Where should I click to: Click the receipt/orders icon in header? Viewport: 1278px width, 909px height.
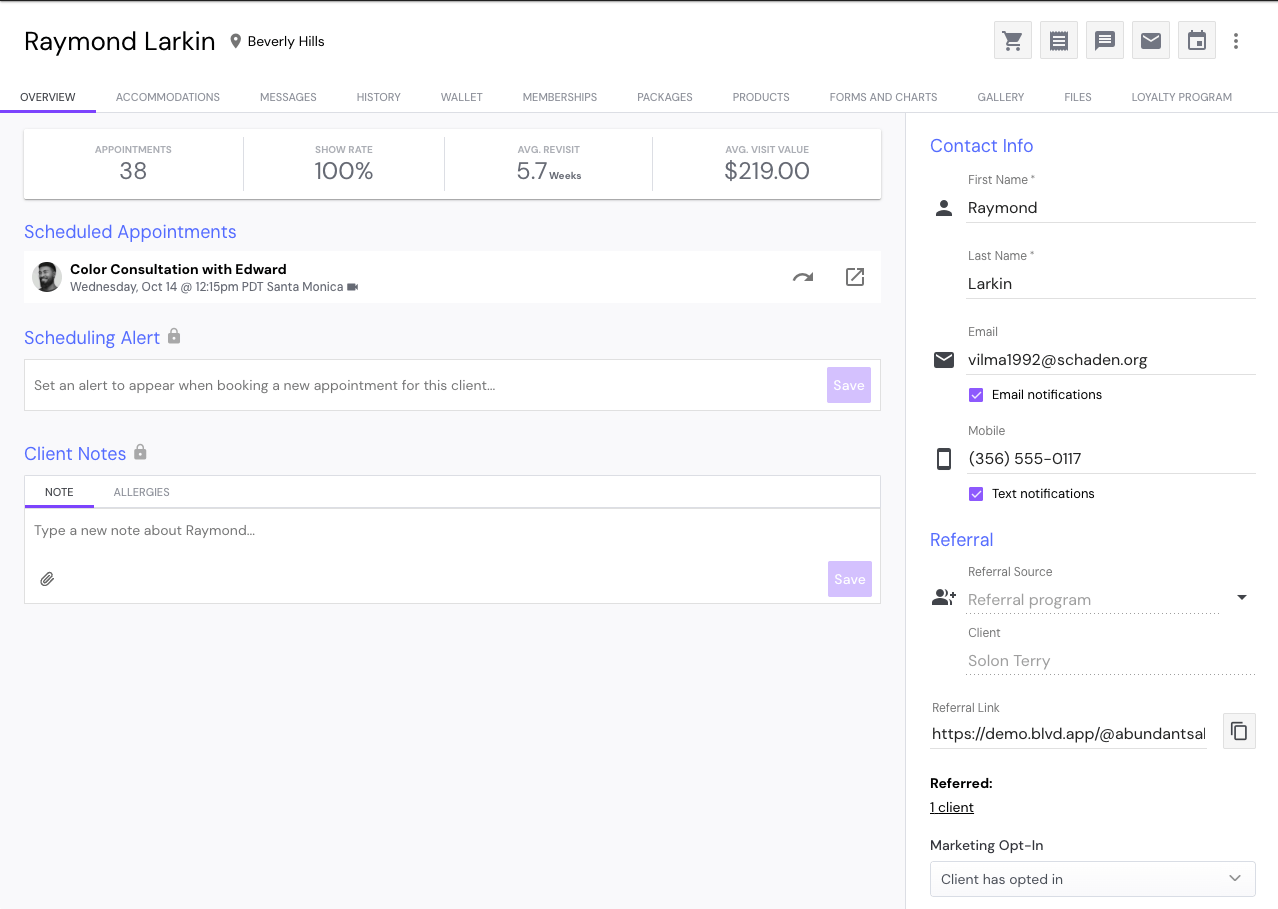(1059, 41)
